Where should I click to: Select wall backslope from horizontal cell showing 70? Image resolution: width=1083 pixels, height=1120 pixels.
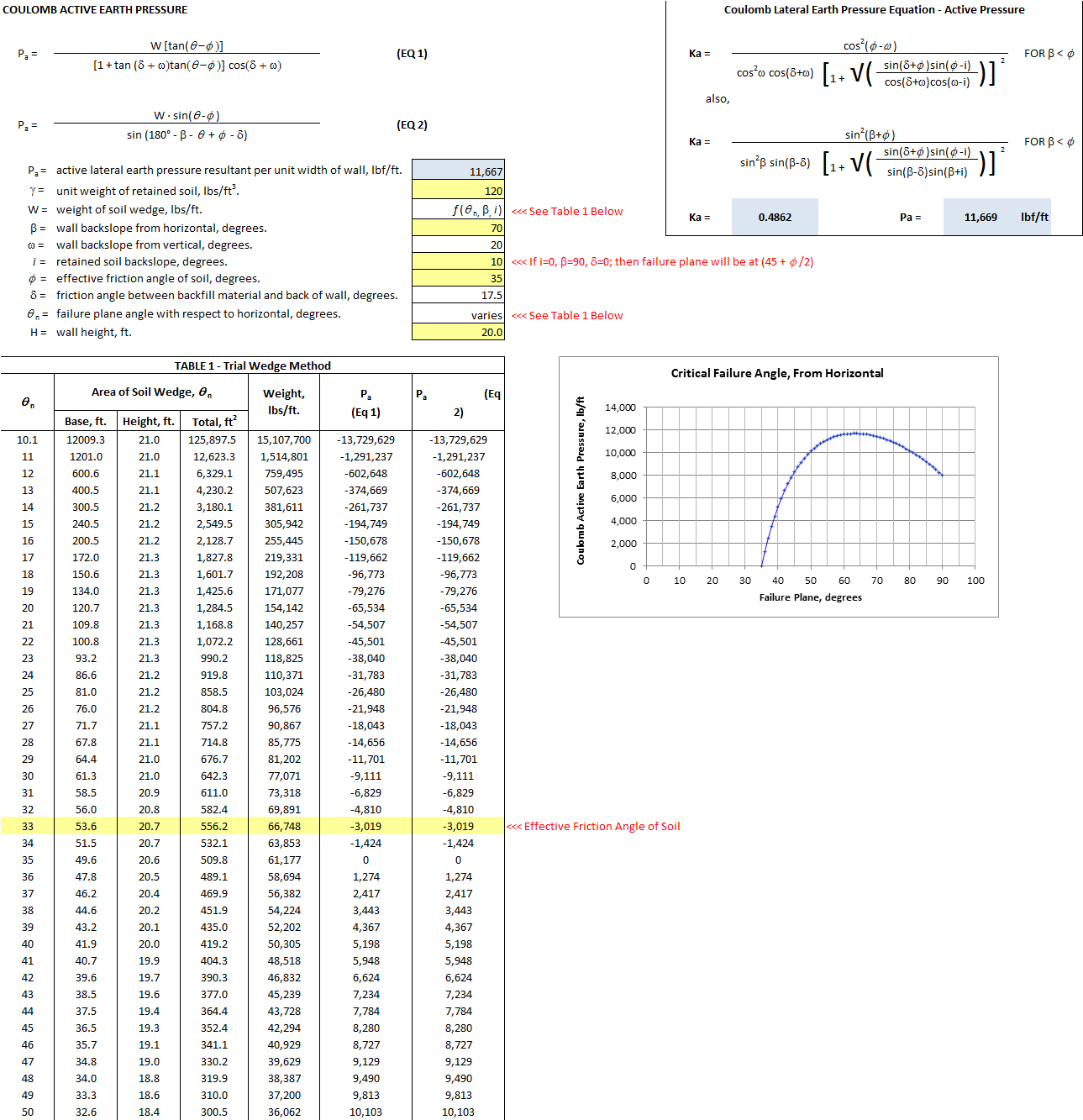[x=458, y=227]
